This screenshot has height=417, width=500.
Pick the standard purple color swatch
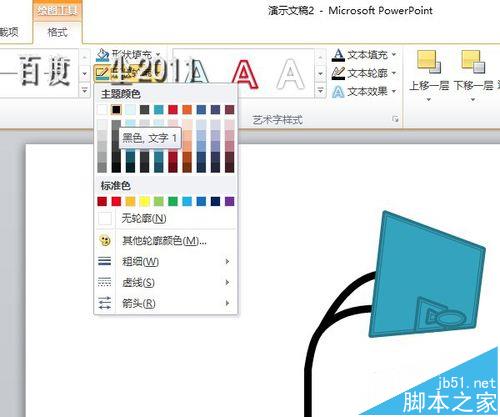(x=230, y=201)
